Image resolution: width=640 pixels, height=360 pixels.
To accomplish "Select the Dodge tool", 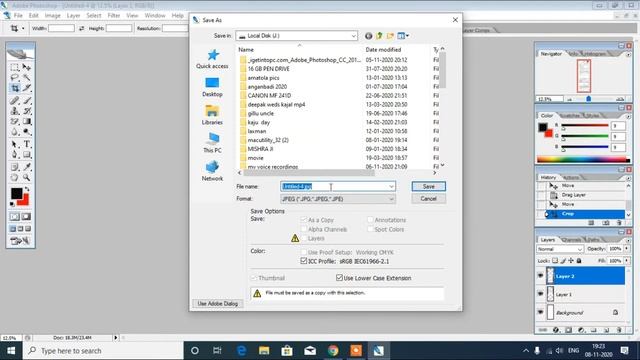I will click(x=27, y=132).
